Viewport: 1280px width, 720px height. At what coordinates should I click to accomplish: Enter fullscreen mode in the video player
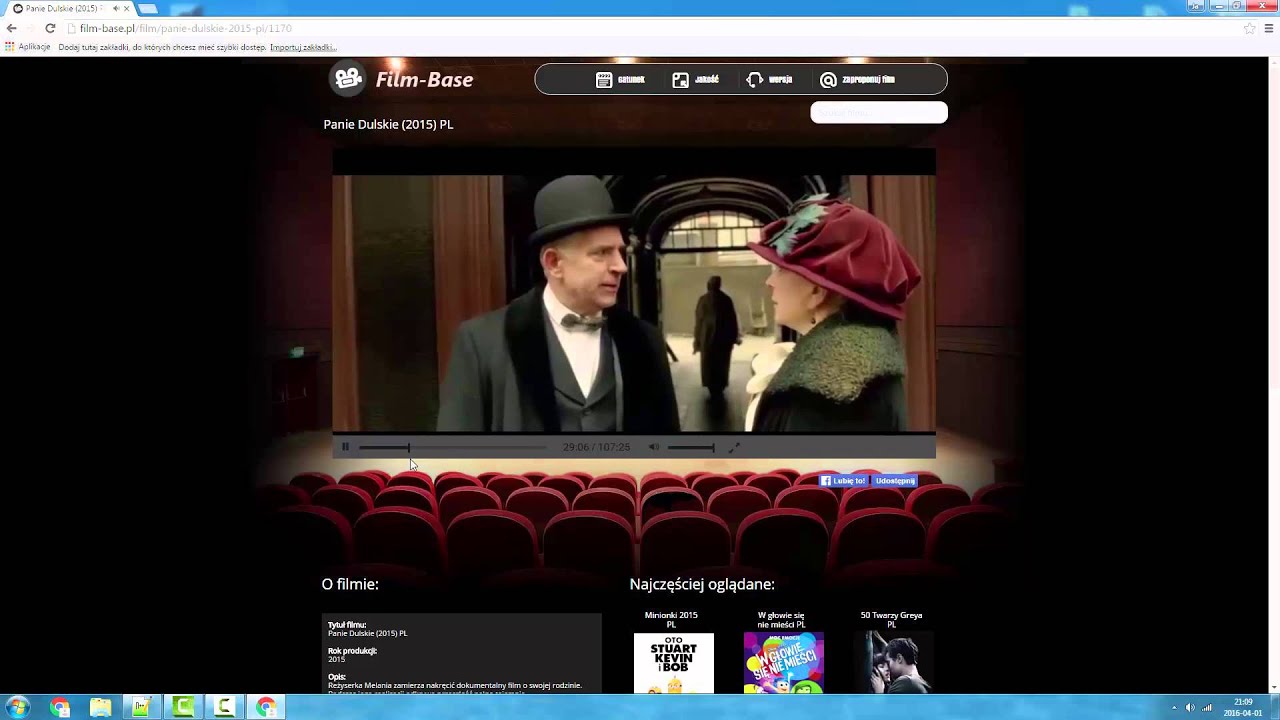[733, 447]
